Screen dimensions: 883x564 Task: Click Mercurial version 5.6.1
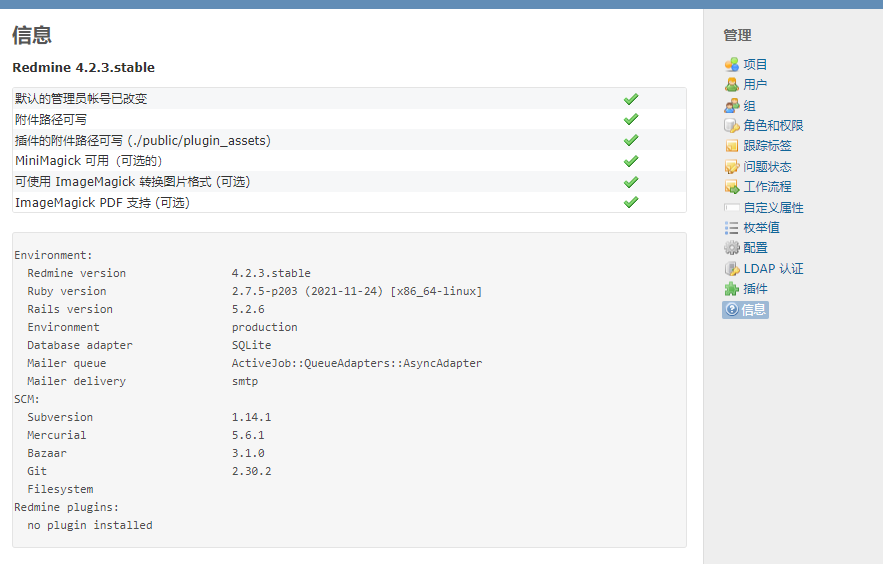248,435
